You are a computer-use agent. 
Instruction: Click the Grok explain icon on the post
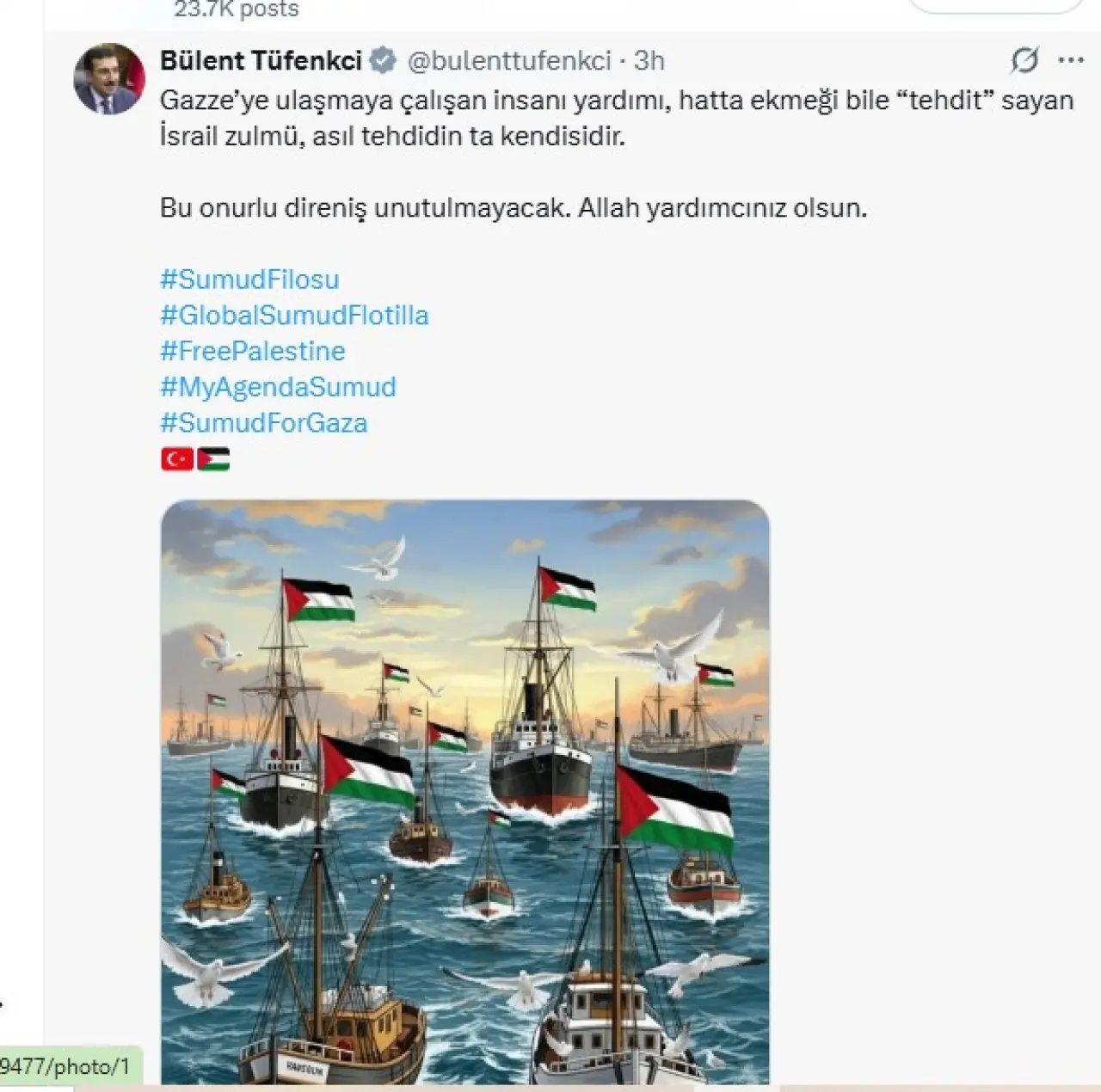[x=1024, y=60]
